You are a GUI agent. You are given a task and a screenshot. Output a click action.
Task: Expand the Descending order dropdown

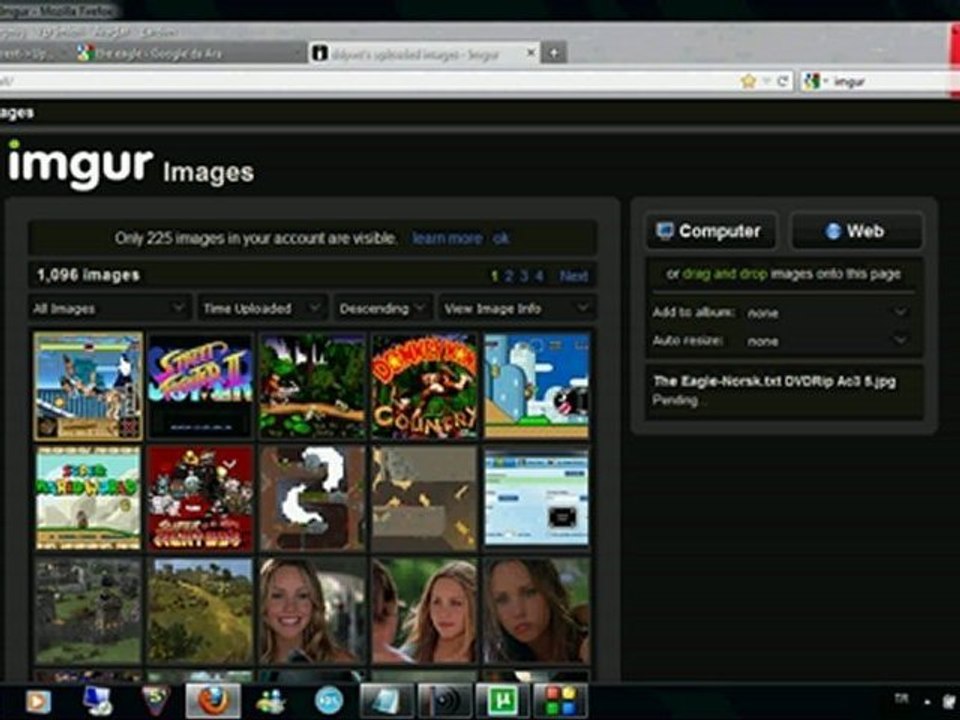point(382,308)
